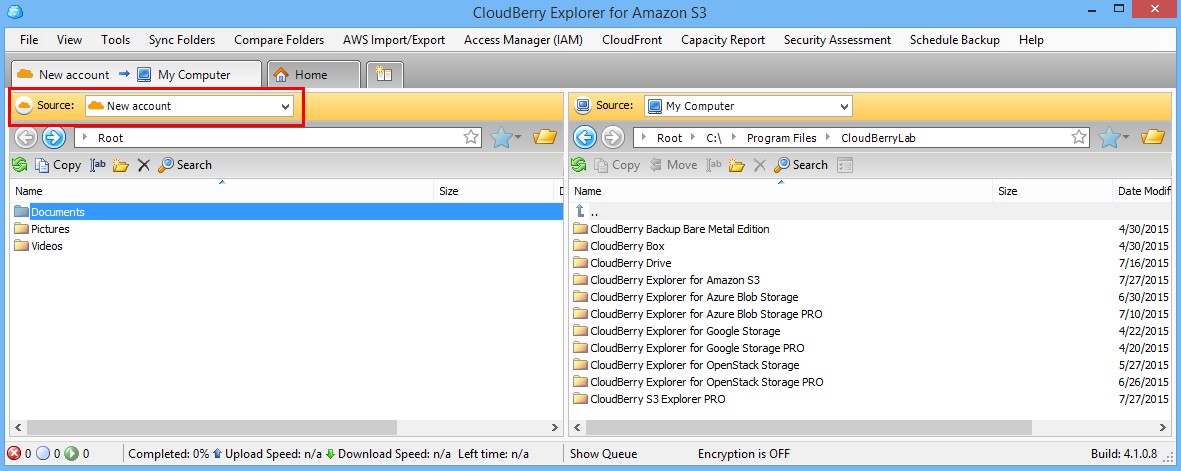
Task: Click the new tab icon
Action: (385, 74)
